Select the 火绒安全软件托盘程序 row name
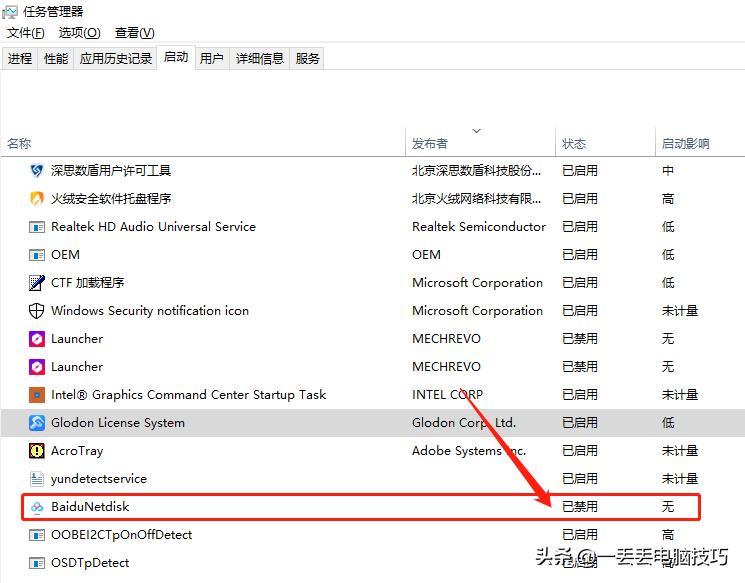Viewport: 745px width, 583px height. [111, 199]
